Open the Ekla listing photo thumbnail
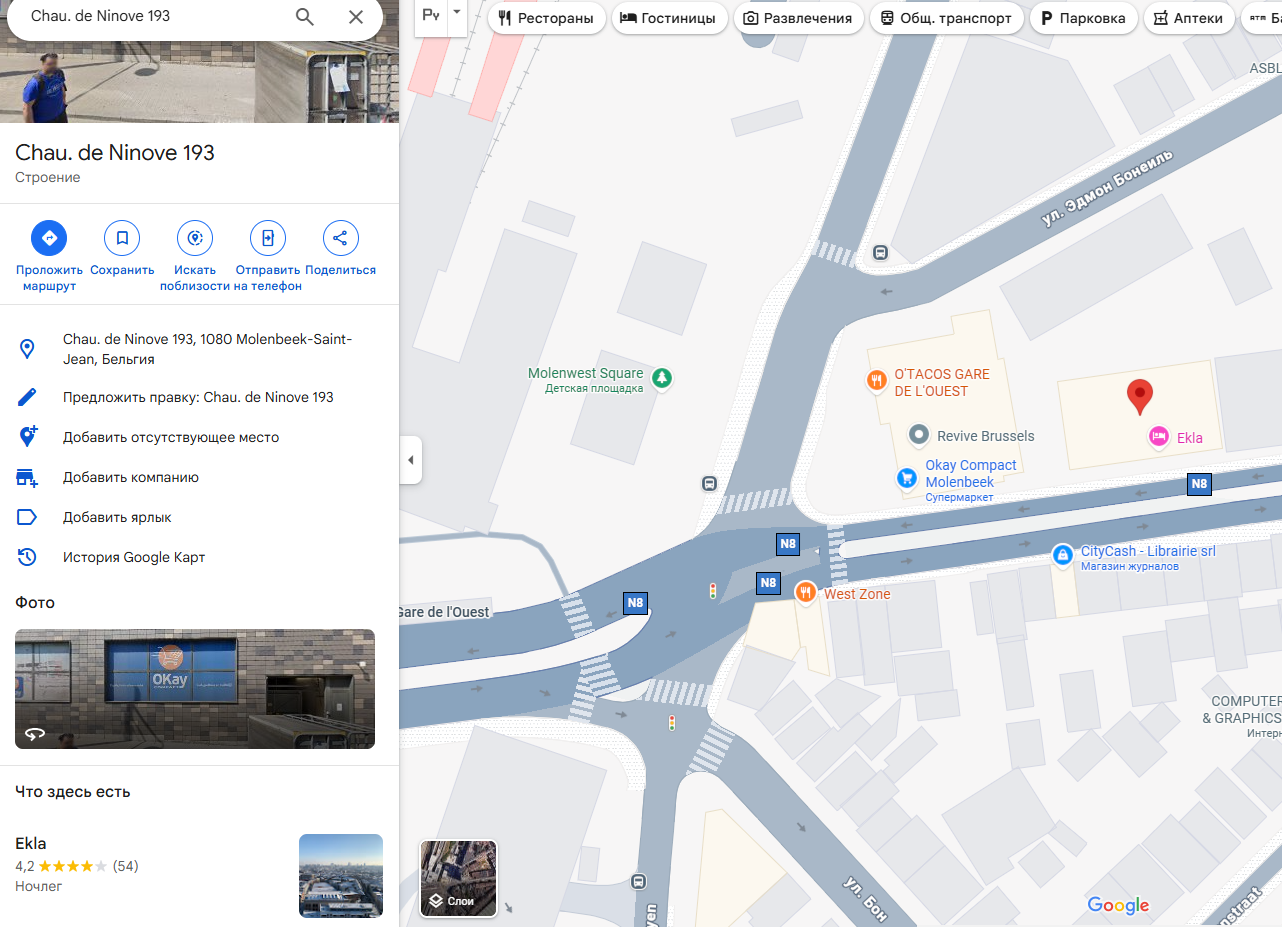 coord(341,876)
